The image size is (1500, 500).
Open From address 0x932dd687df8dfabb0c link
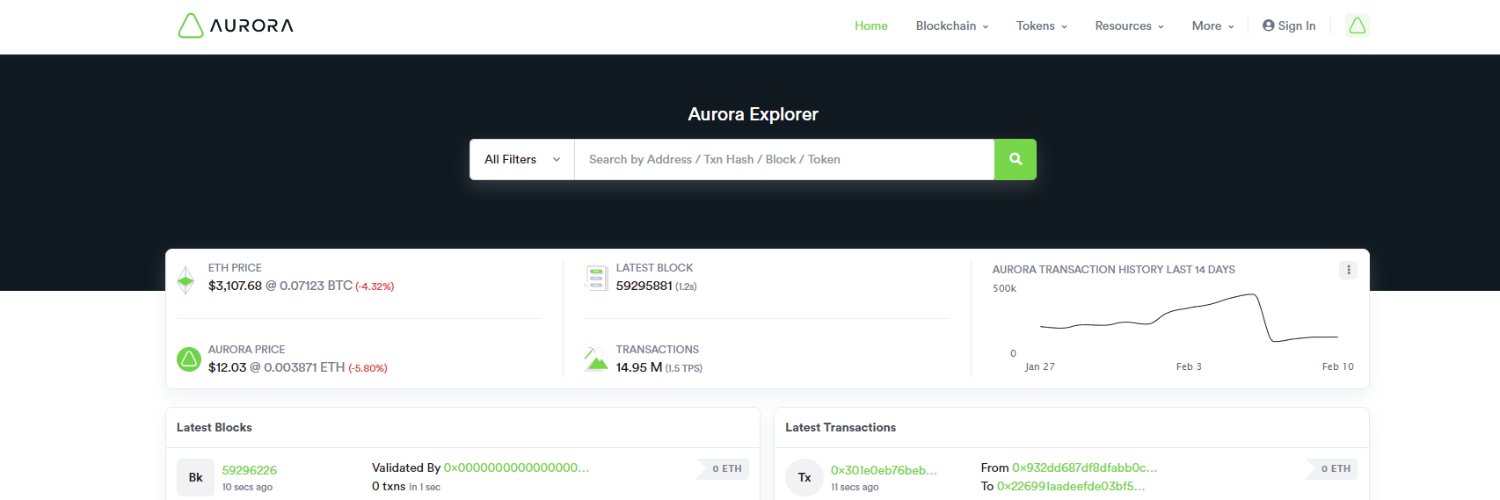pos(1085,467)
